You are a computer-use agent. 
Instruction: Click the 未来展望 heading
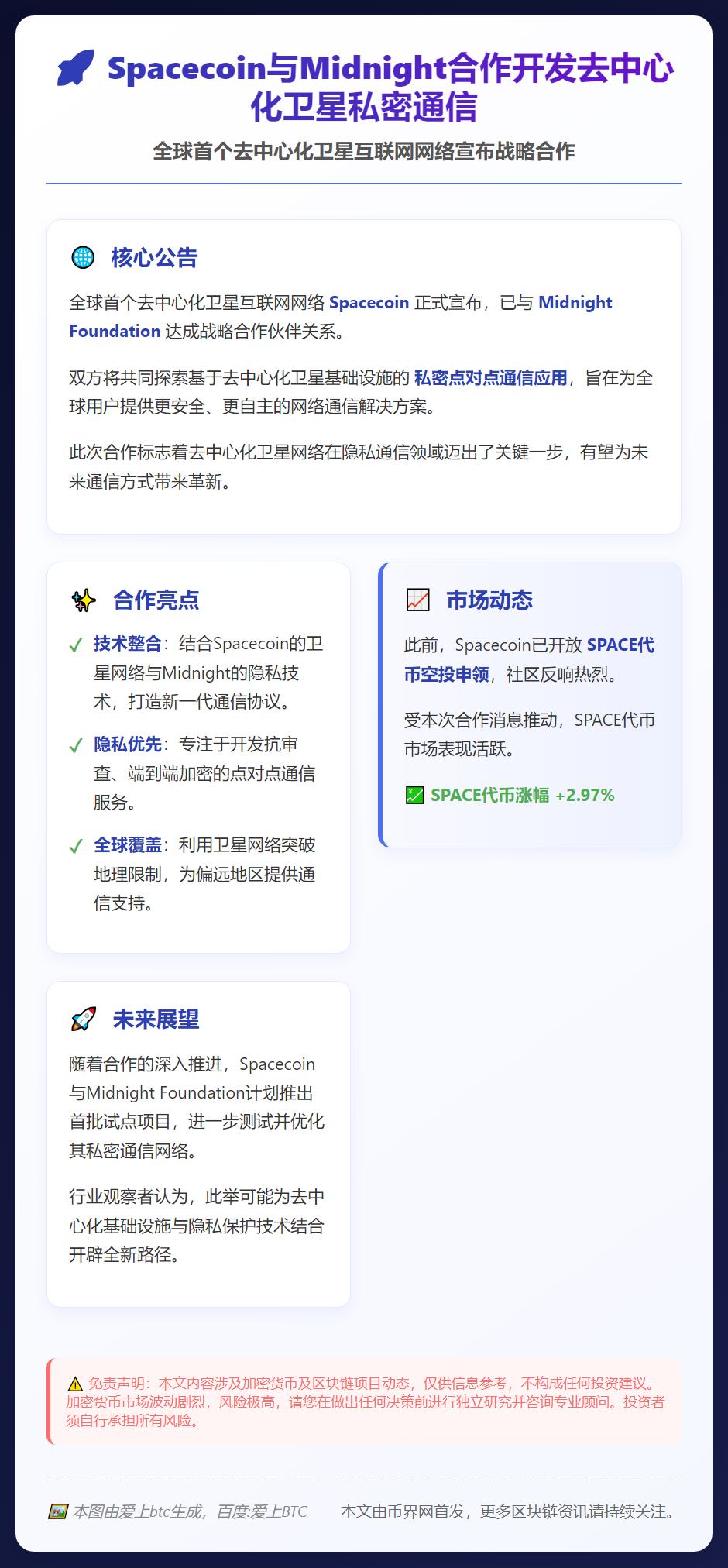pyautogui.click(x=156, y=1020)
